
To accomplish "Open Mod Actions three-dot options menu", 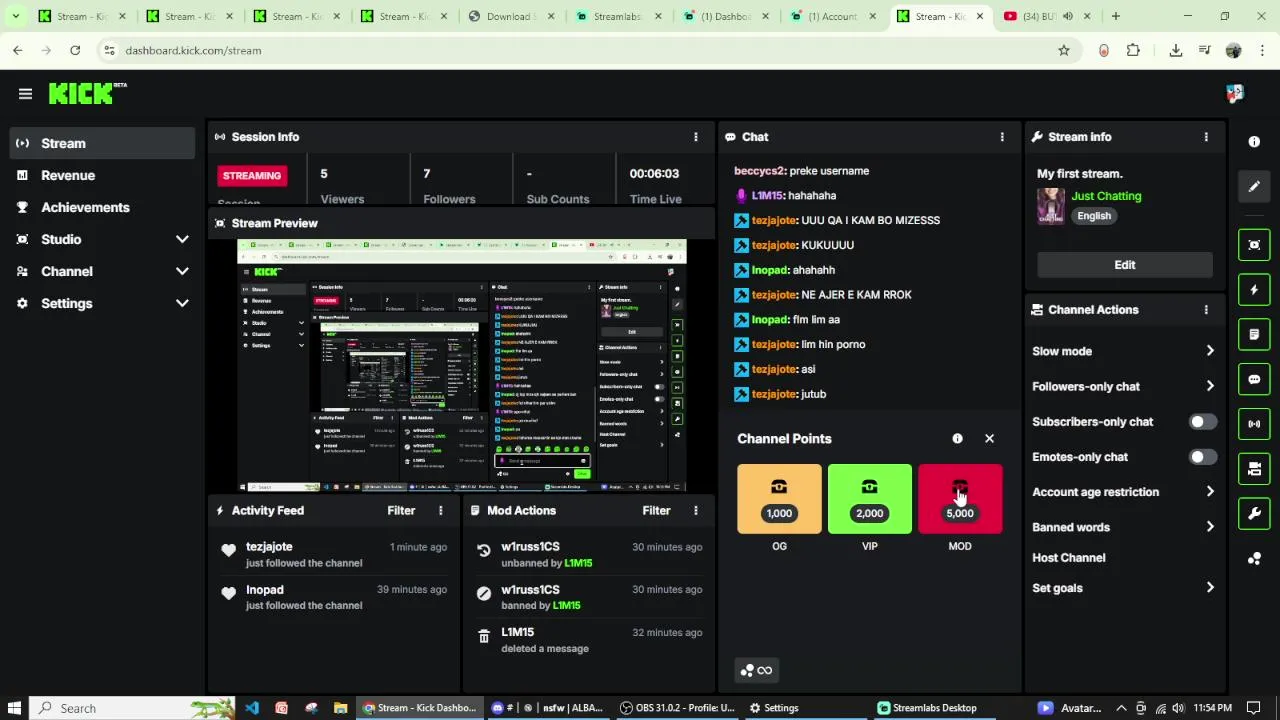I will tap(696, 510).
